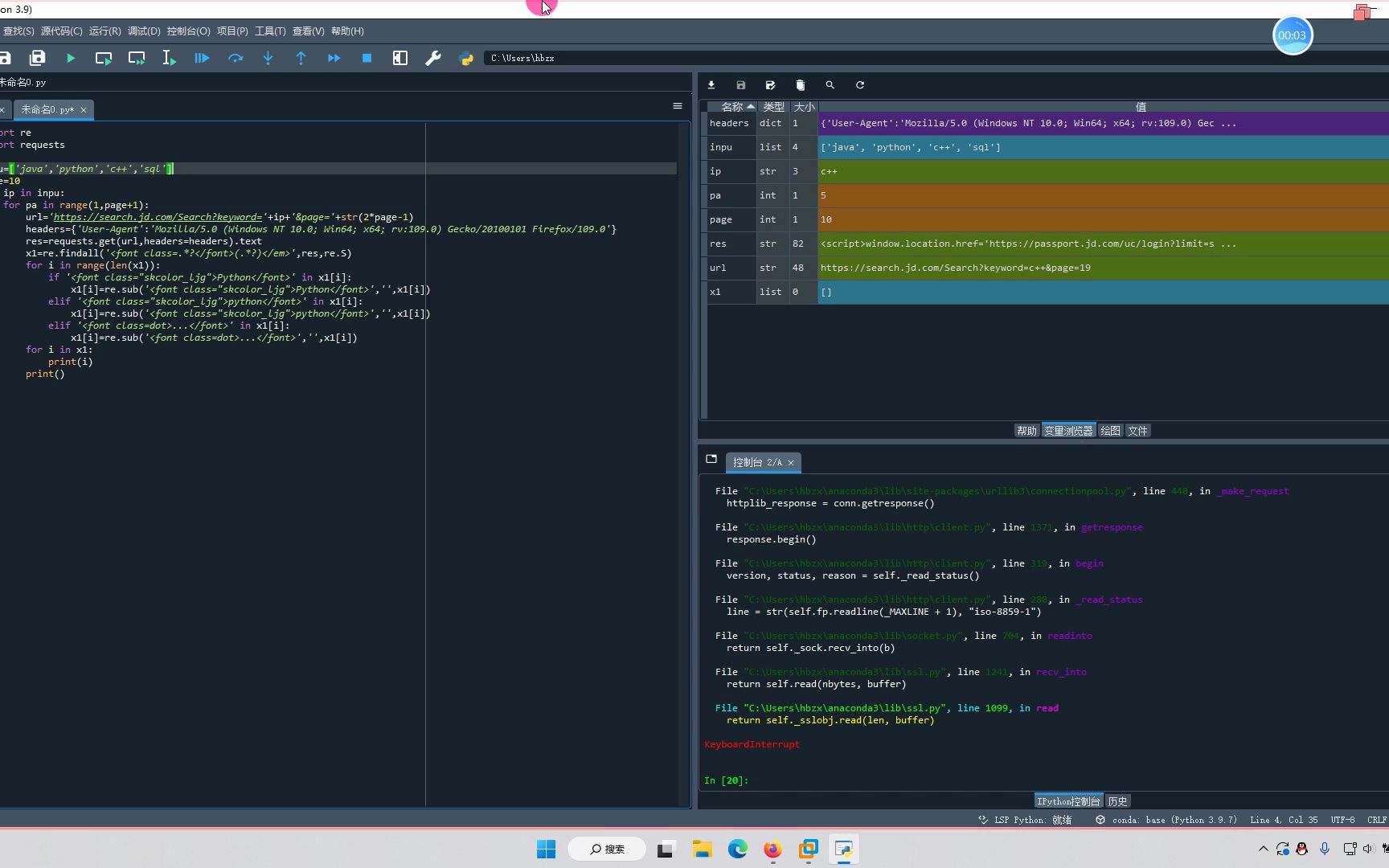The height and width of the screenshot is (868, 1389).
Task: Select the inpu list variable row
Action: click(1048, 148)
